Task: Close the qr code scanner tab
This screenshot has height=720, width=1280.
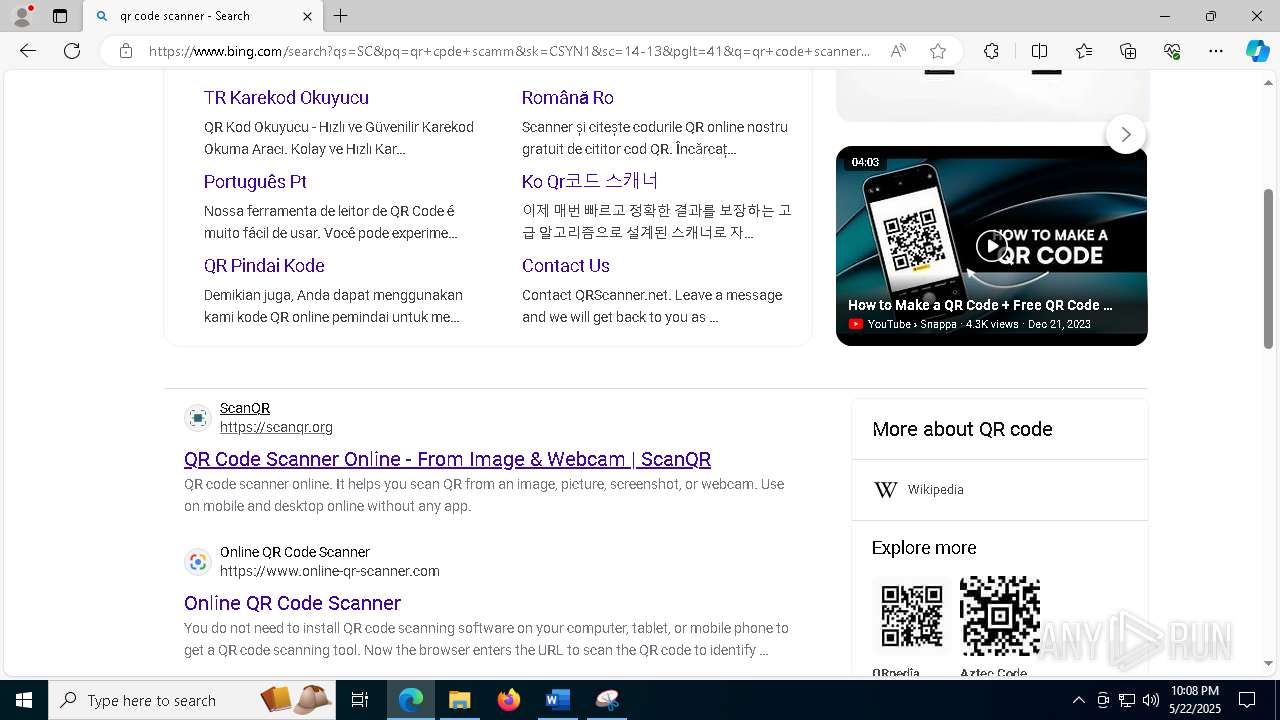Action: tap(307, 16)
